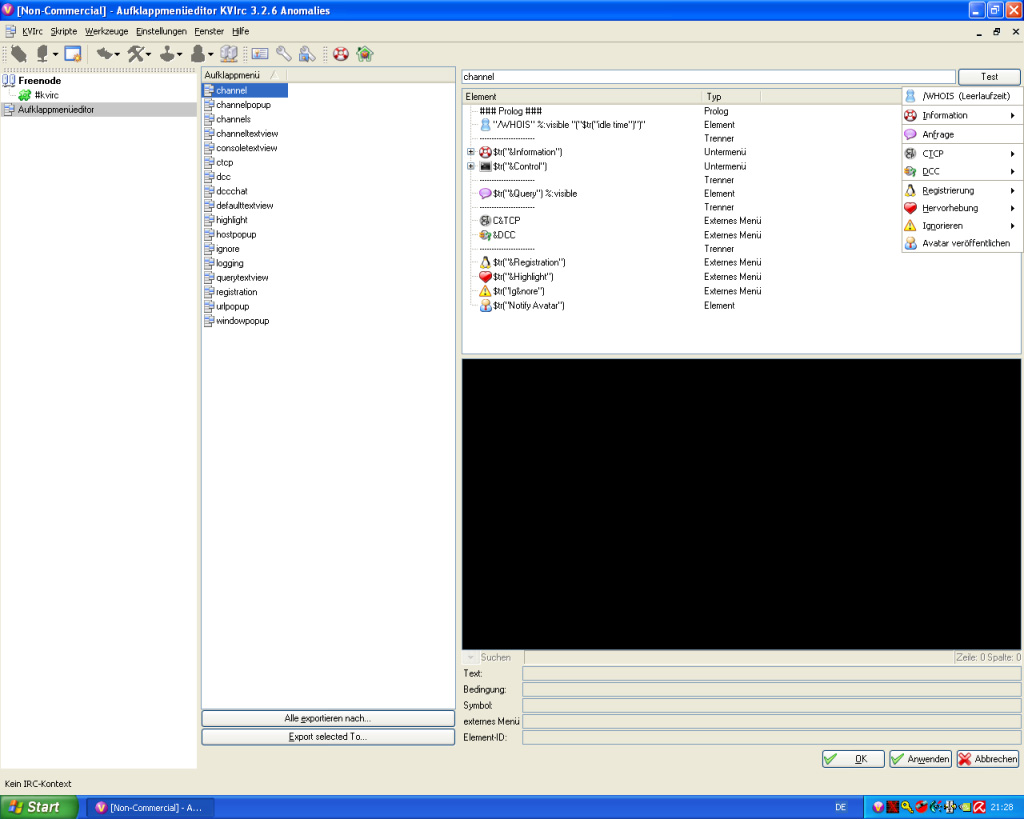Select the highlight popup in list
1024x819 pixels.
(232, 220)
